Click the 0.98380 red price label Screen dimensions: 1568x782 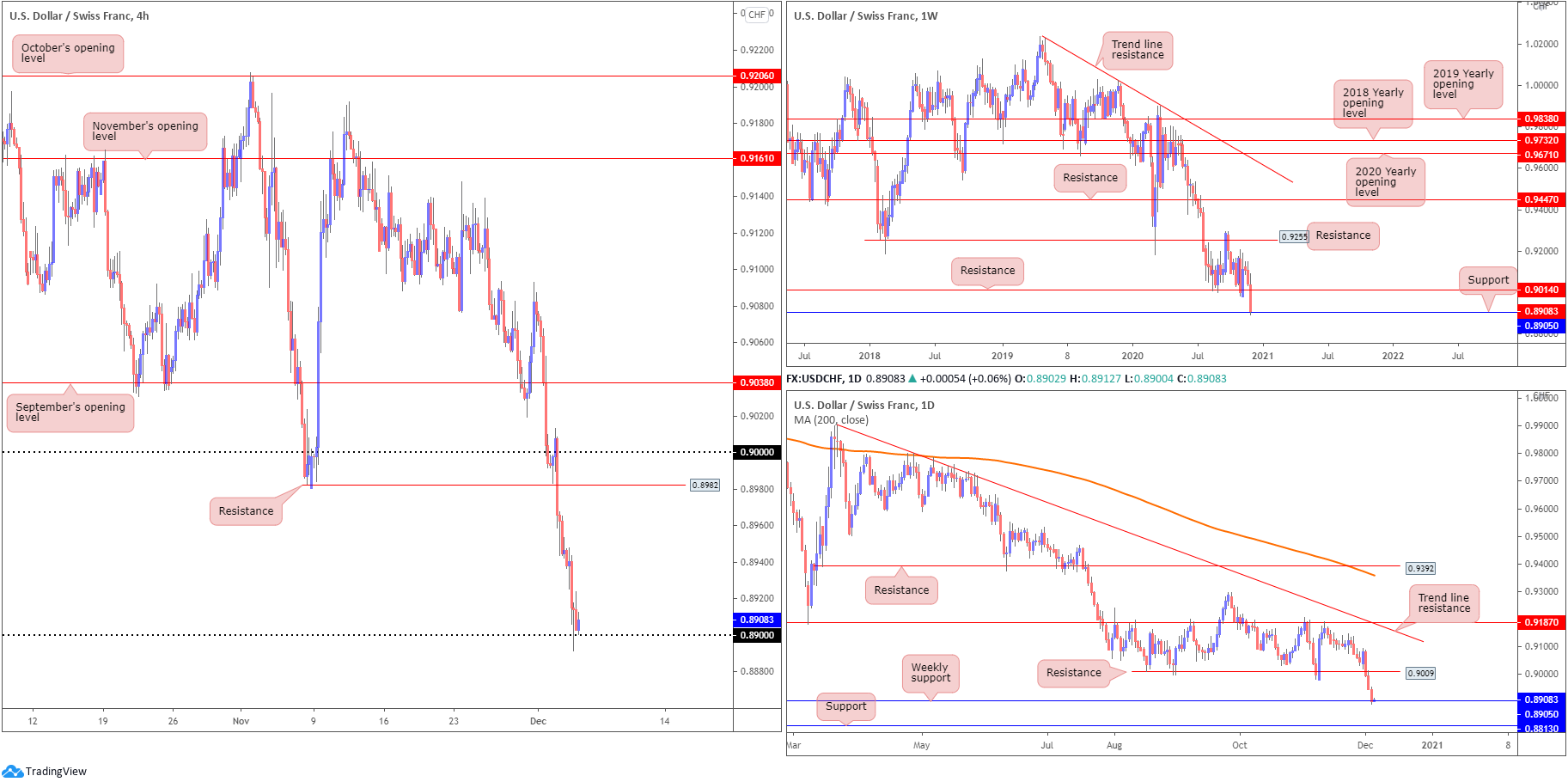click(x=1541, y=119)
